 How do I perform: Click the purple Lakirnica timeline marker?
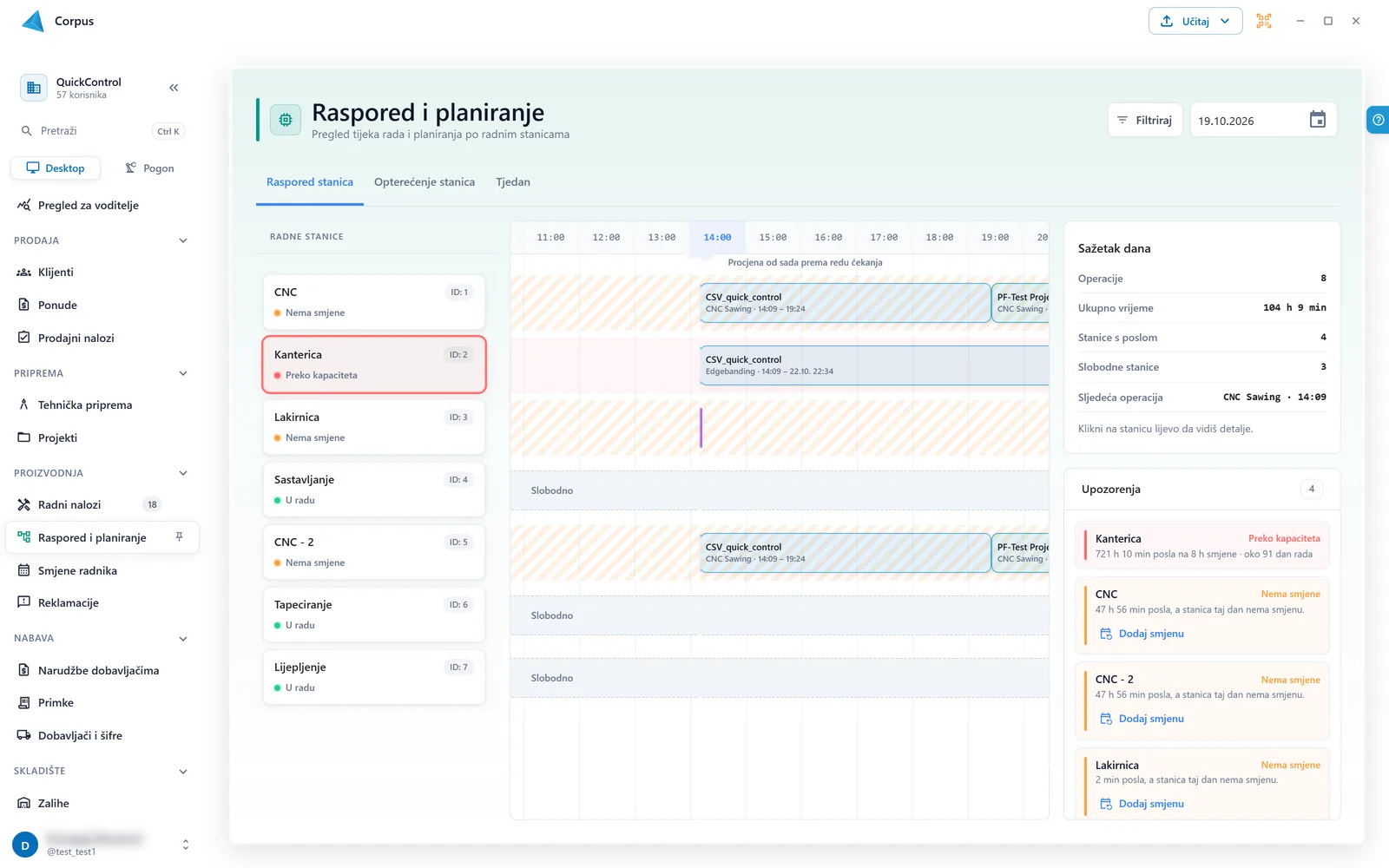pyautogui.click(x=701, y=428)
